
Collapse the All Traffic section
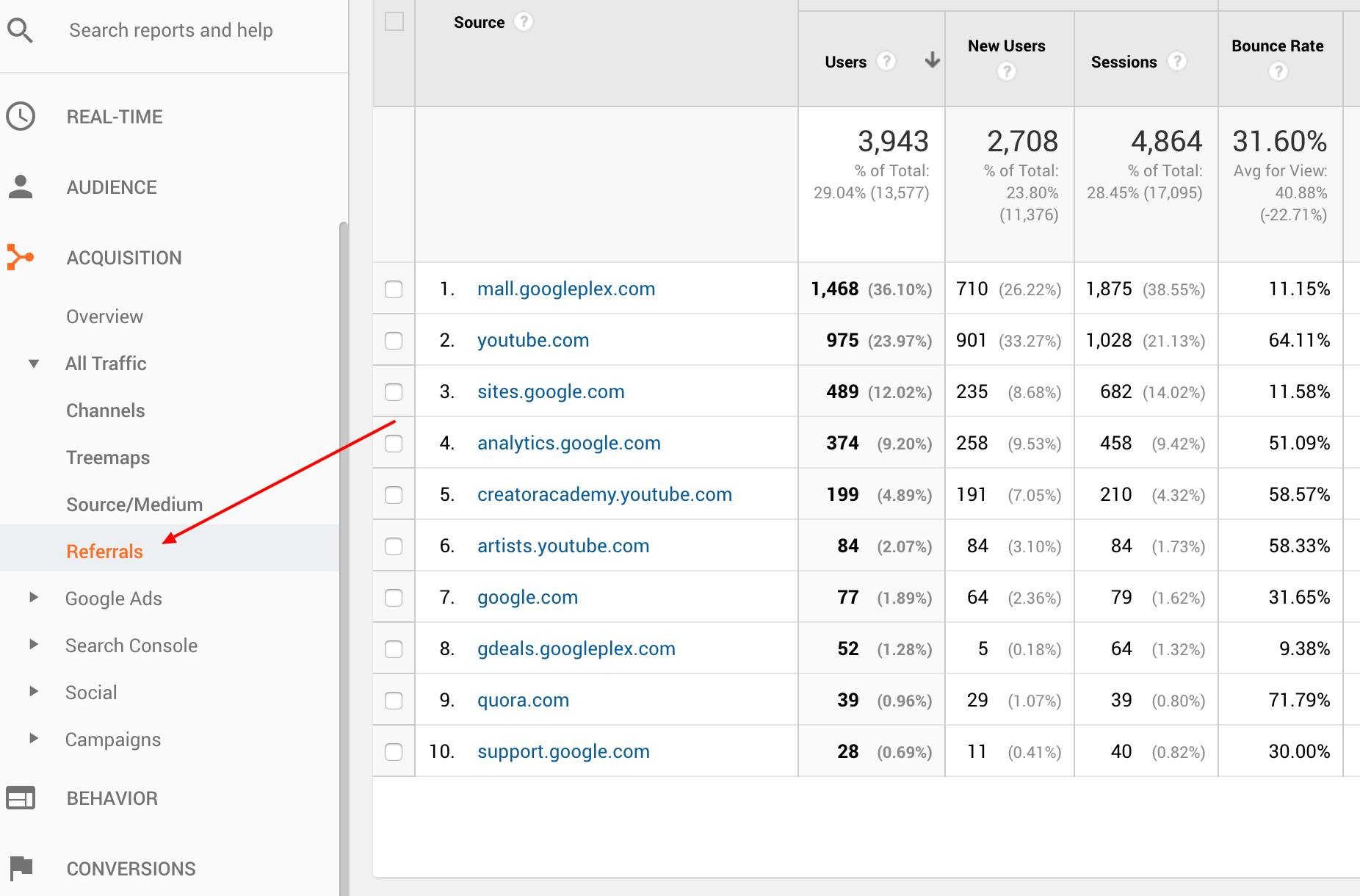[33, 363]
